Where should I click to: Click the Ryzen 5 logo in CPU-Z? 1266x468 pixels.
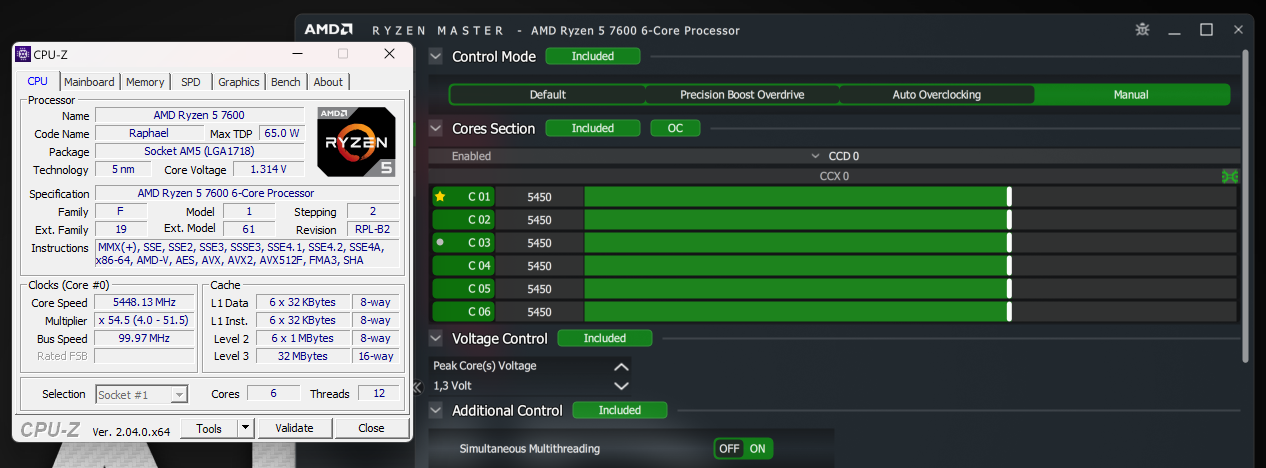click(357, 141)
